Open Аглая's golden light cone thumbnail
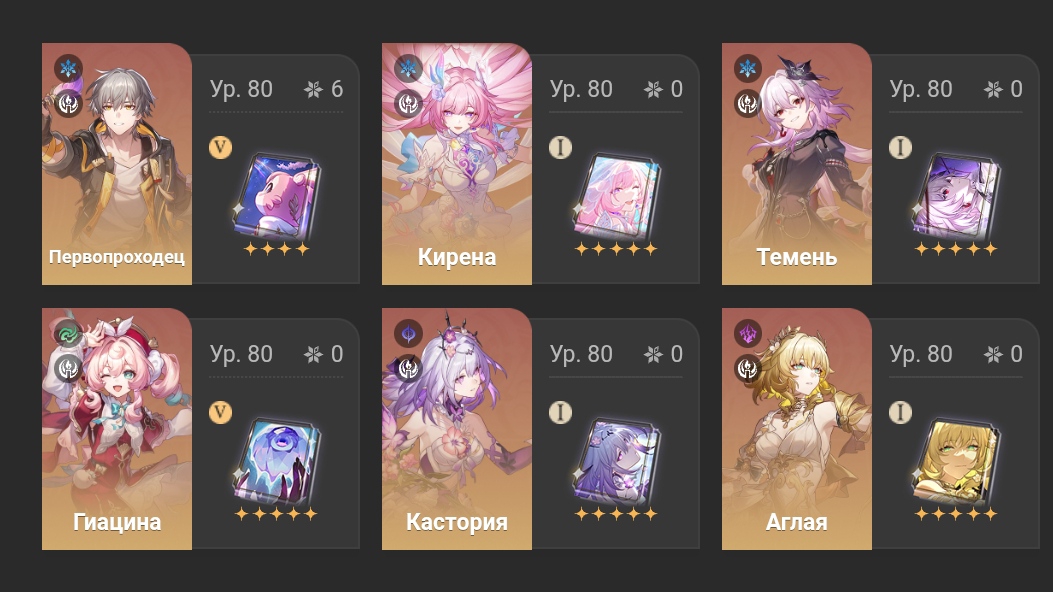The height and width of the screenshot is (592, 1053). [956, 461]
